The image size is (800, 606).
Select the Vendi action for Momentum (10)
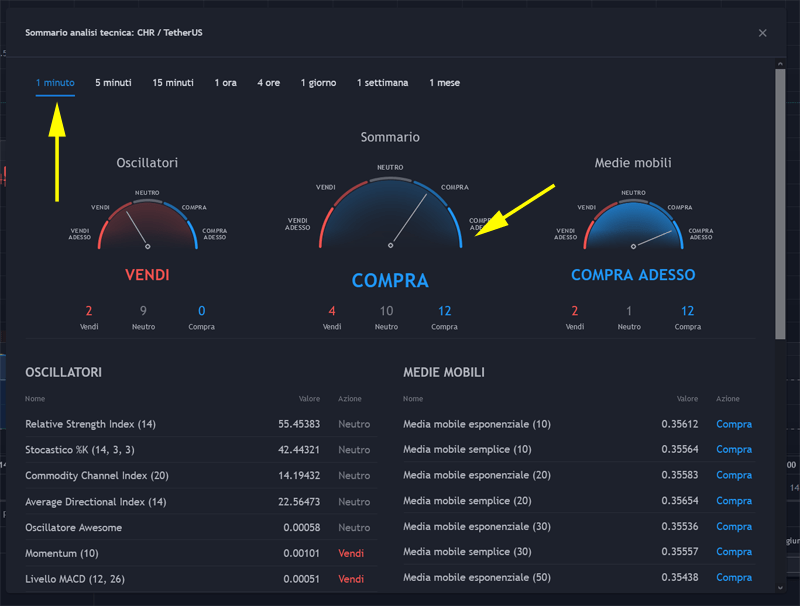click(350, 553)
